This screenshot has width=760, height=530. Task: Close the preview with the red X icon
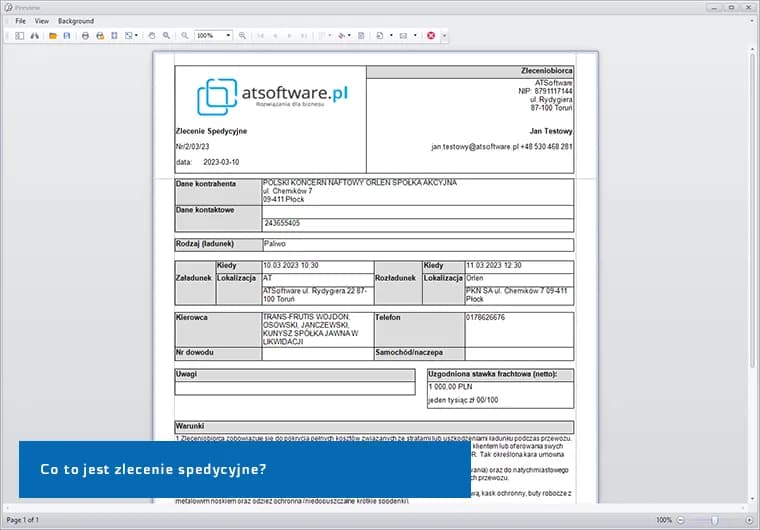[431, 35]
